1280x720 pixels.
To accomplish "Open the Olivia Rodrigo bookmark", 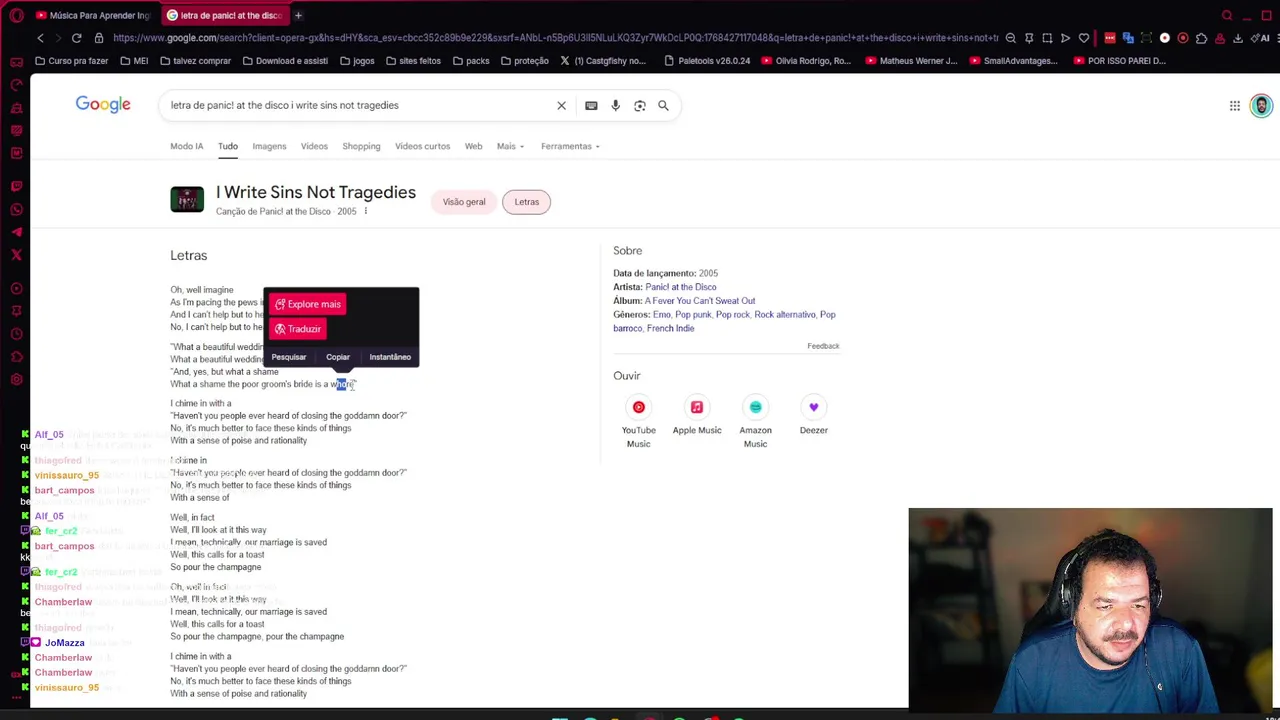I will 806,61.
